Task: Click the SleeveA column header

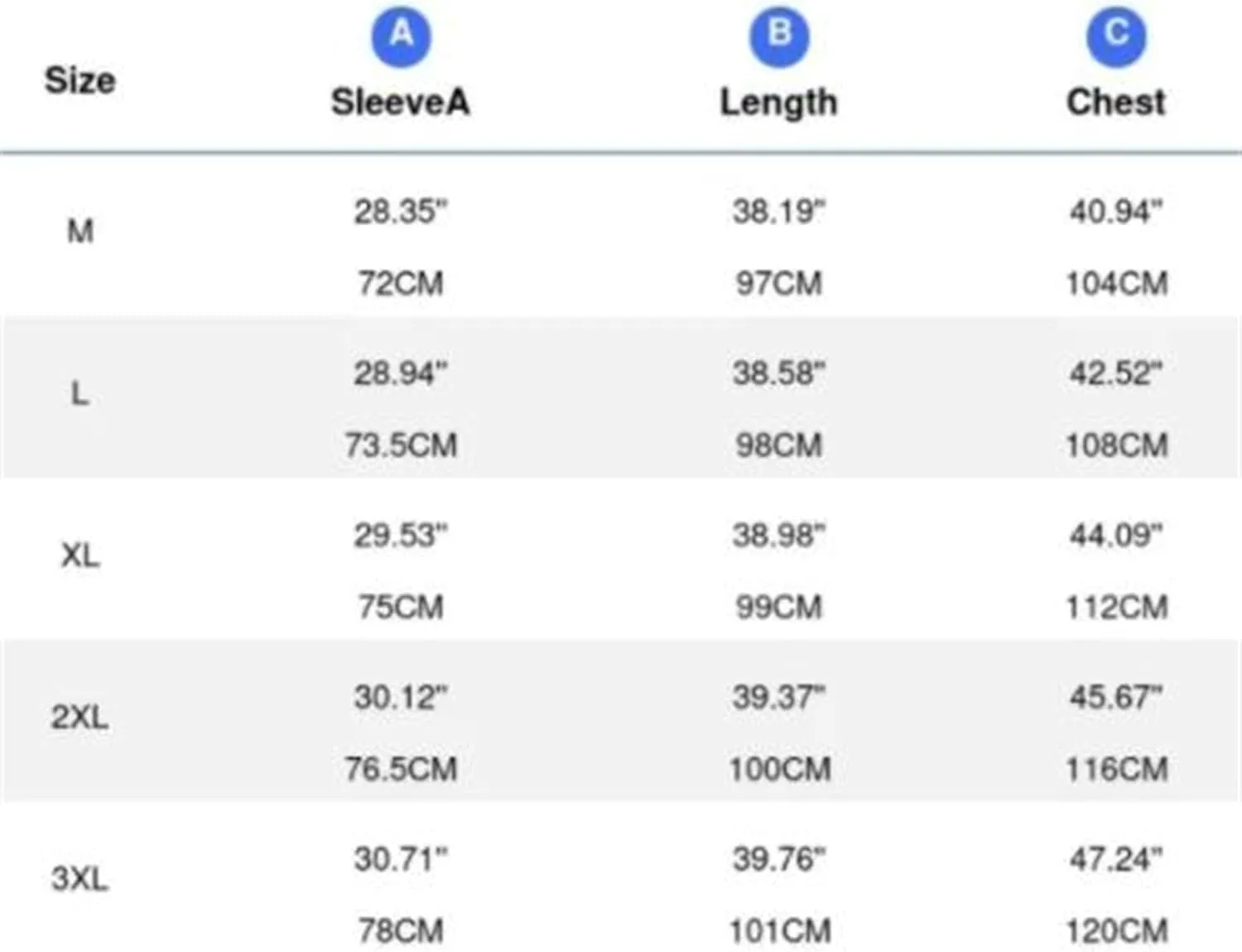Action: (401, 103)
